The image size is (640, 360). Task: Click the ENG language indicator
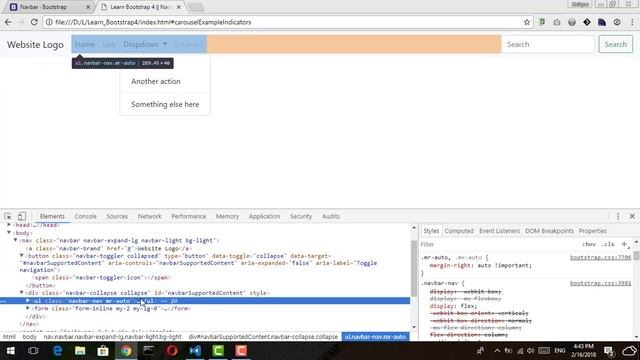(x=560, y=351)
